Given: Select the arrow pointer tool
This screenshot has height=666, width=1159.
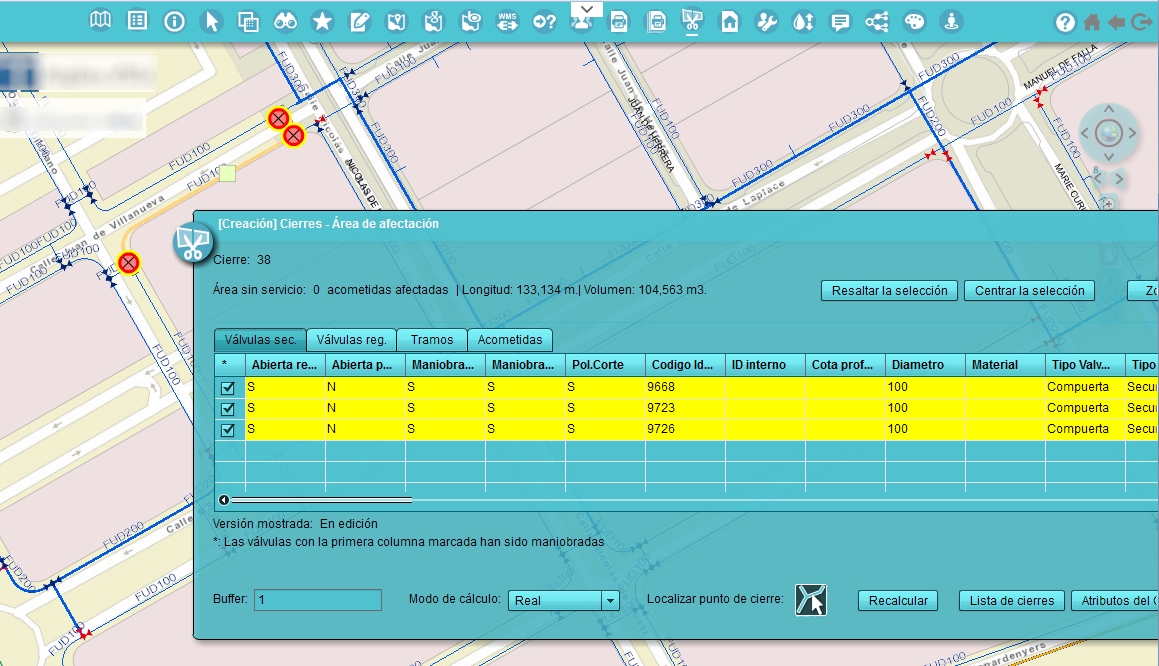Looking at the screenshot, I should click(x=211, y=21).
